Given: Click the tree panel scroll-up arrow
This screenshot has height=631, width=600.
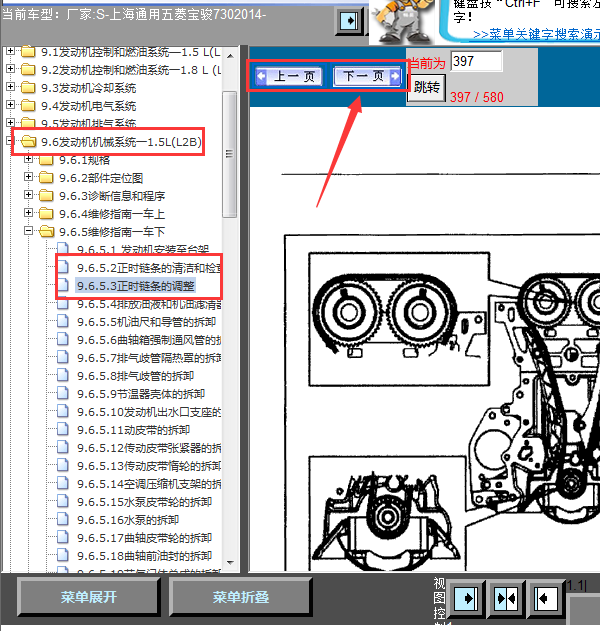Looking at the screenshot, I should [230, 56].
